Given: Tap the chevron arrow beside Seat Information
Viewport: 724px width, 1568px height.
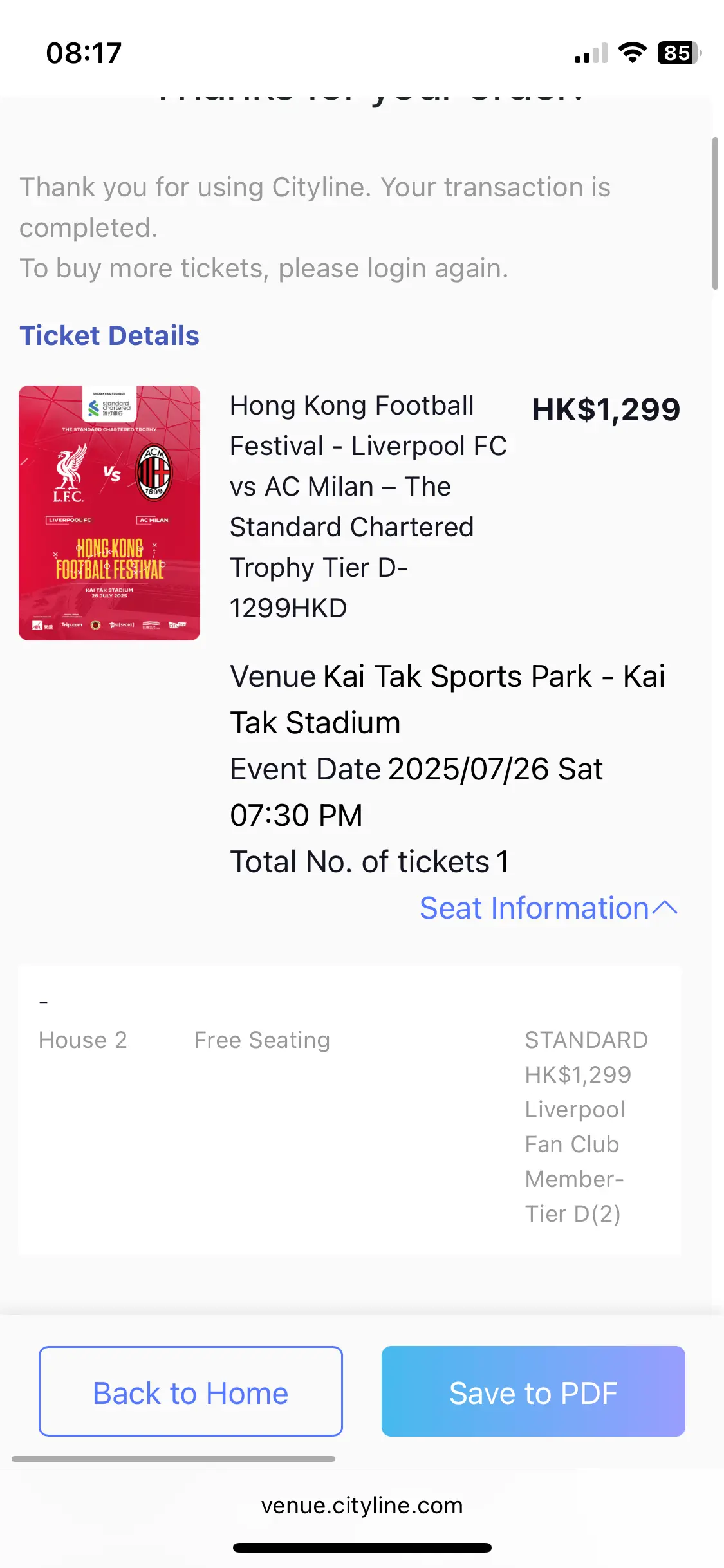Looking at the screenshot, I should [x=665, y=908].
